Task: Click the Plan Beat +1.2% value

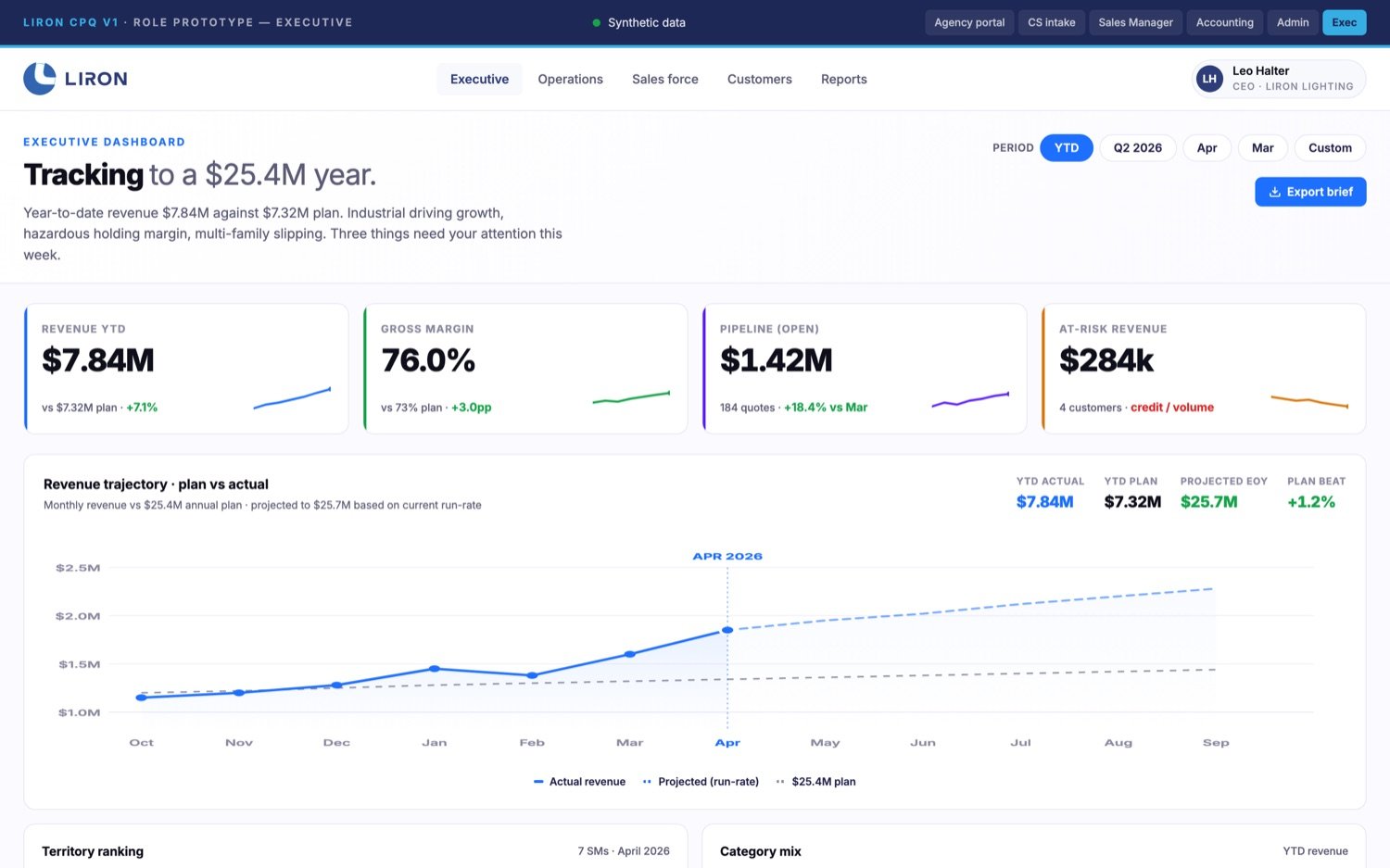Action: 1311,502
